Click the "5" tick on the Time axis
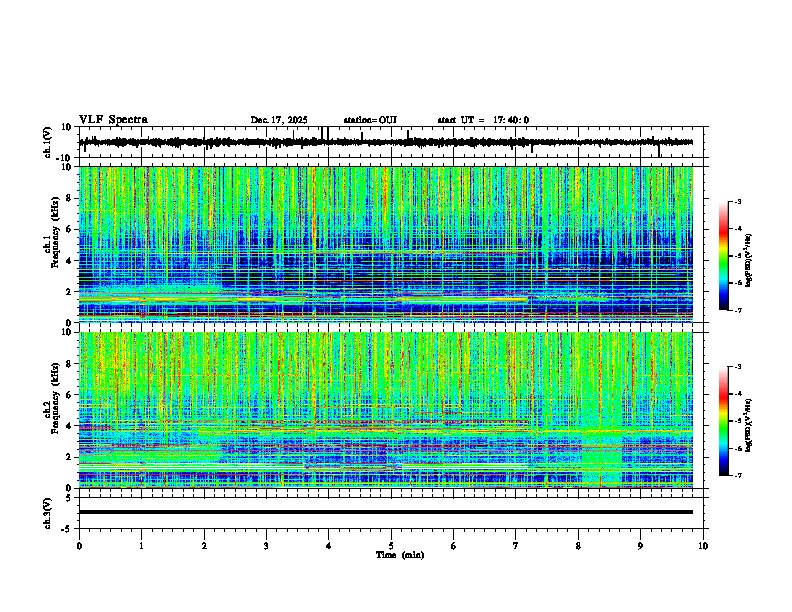The image size is (792, 612). tap(391, 546)
